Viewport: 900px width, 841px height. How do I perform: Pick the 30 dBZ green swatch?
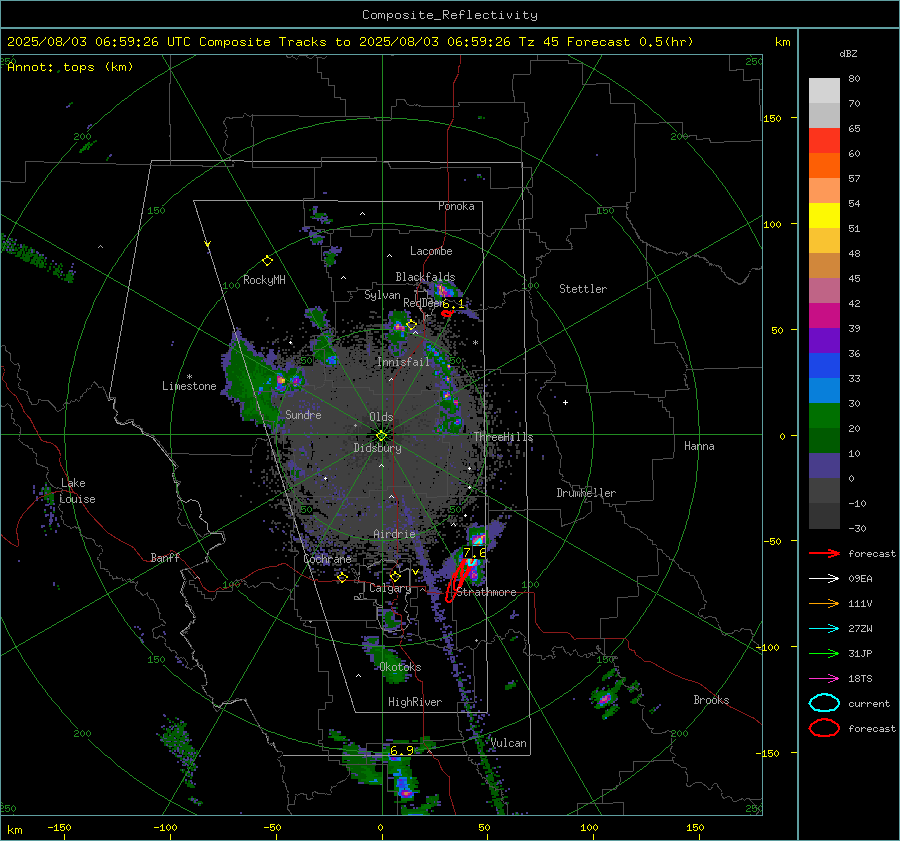click(x=824, y=415)
